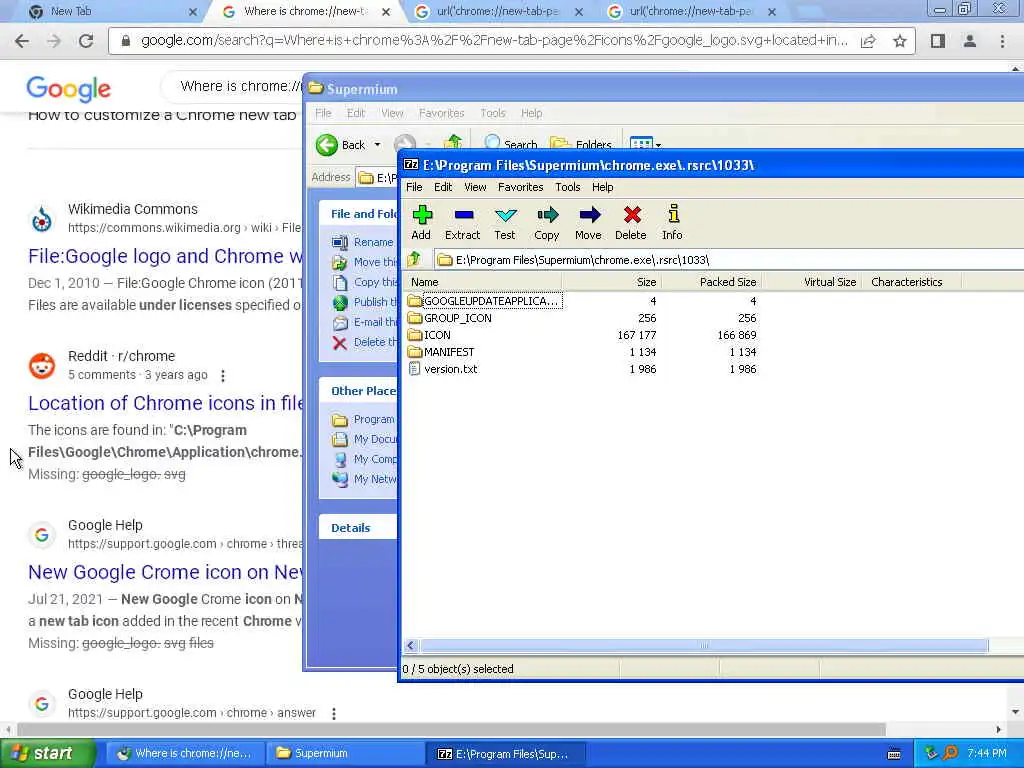Open My Documents in Other Places
1024x768 pixels.
click(364, 440)
